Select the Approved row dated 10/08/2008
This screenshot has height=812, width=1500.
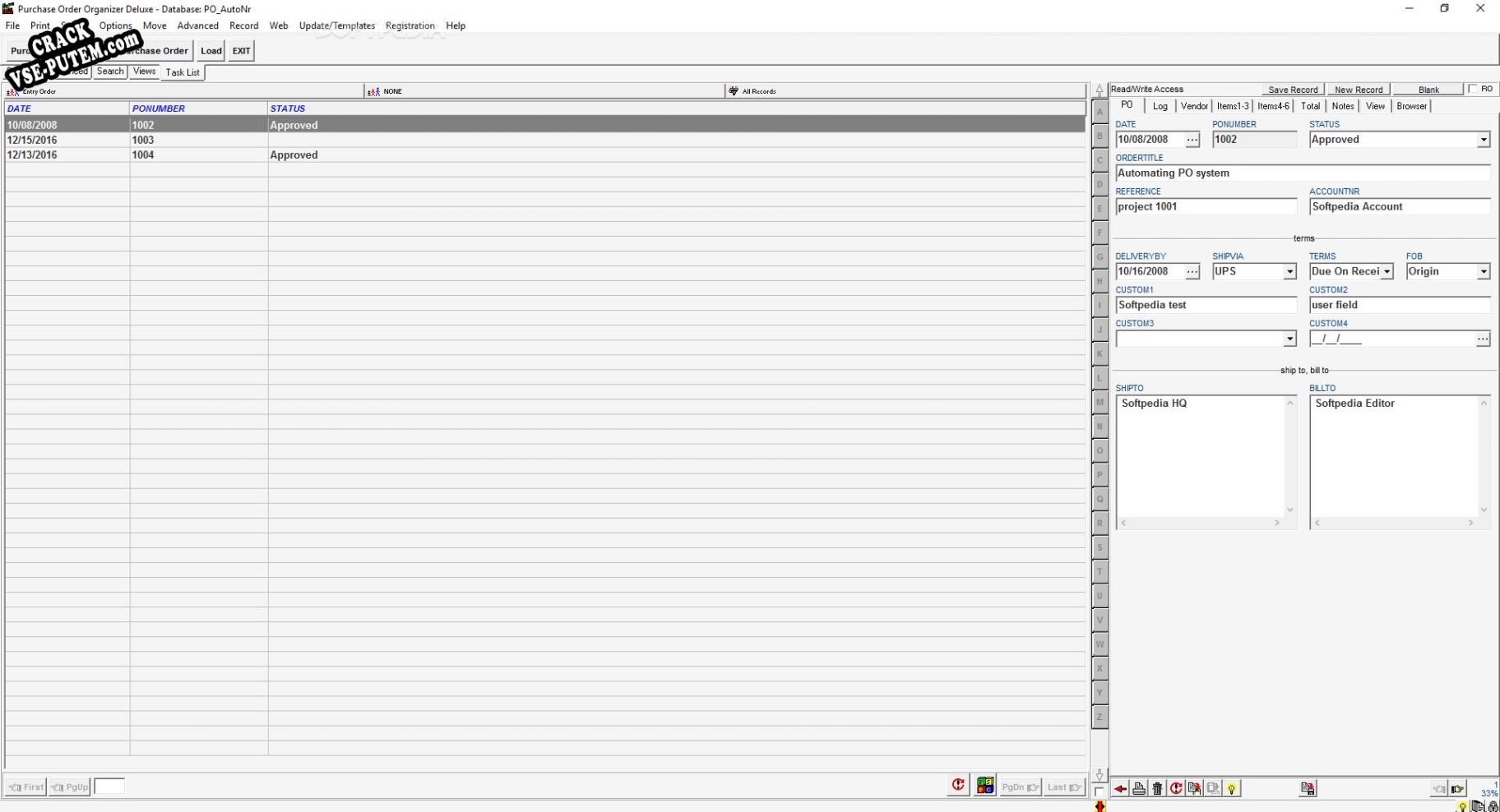(x=329, y=125)
